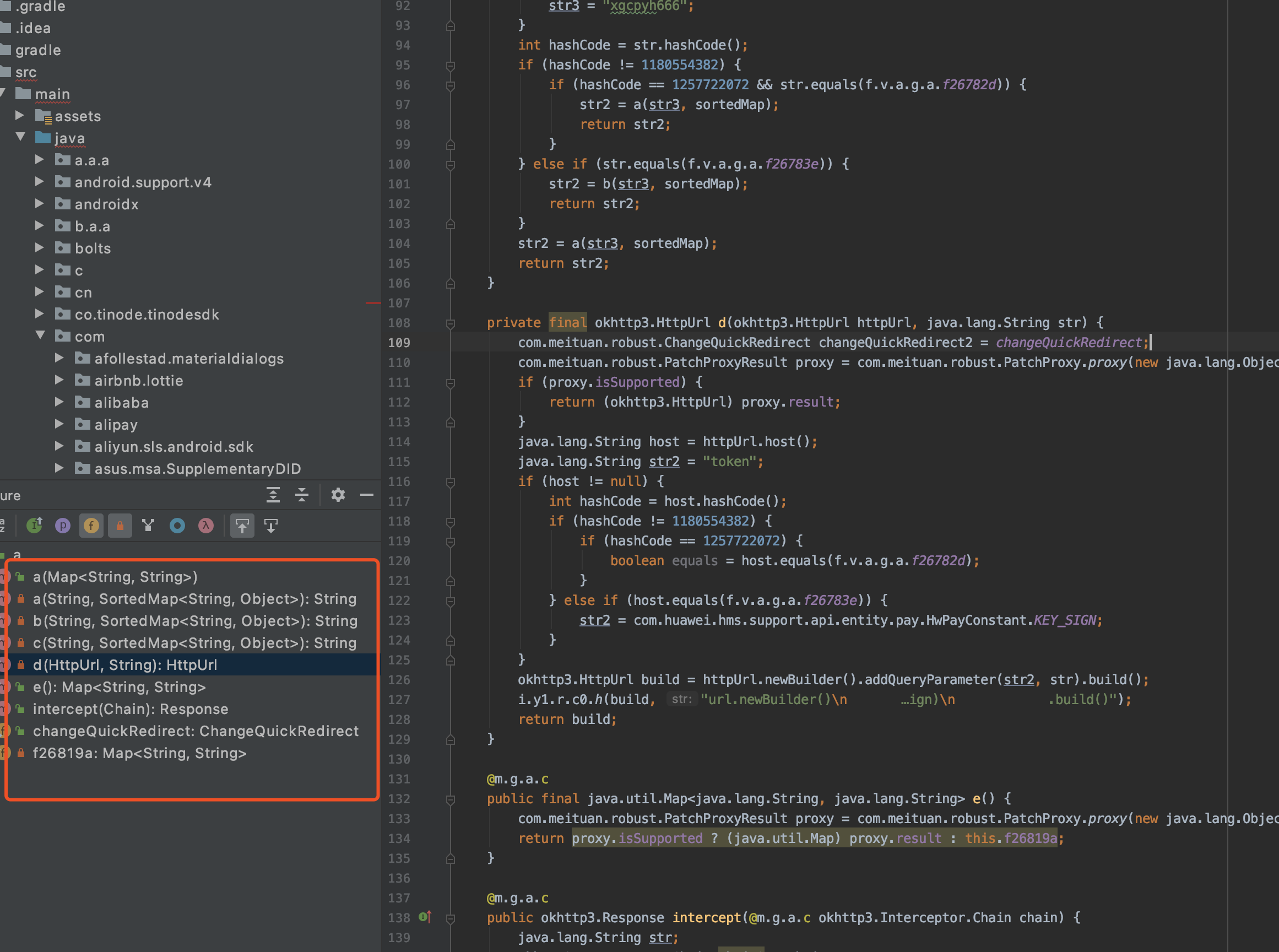The height and width of the screenshot is (952, 1279).
Task: Click f26783e reference on line 122
Action: (x=830, y=601)
